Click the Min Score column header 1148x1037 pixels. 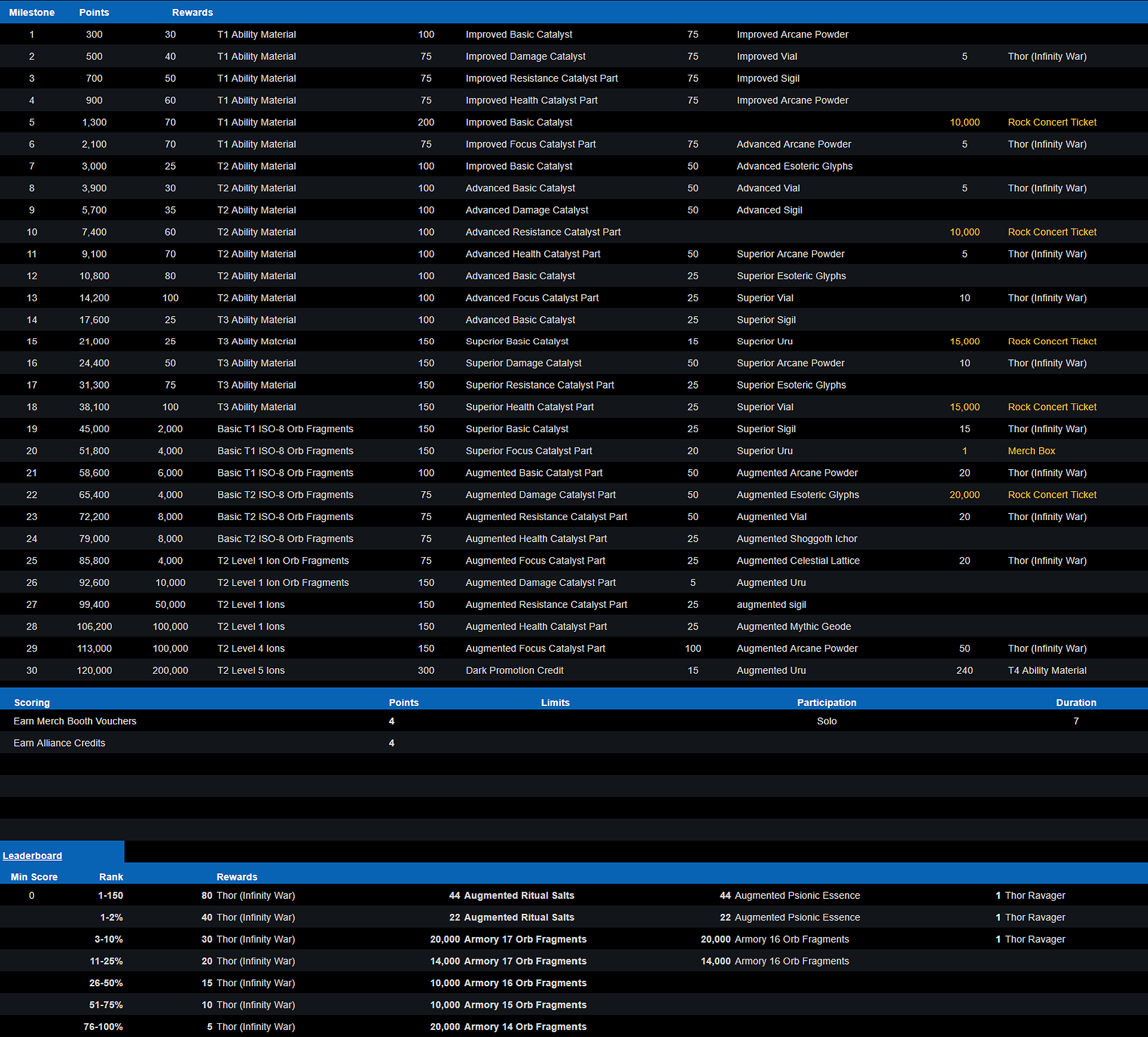click(x=34, y=877)
